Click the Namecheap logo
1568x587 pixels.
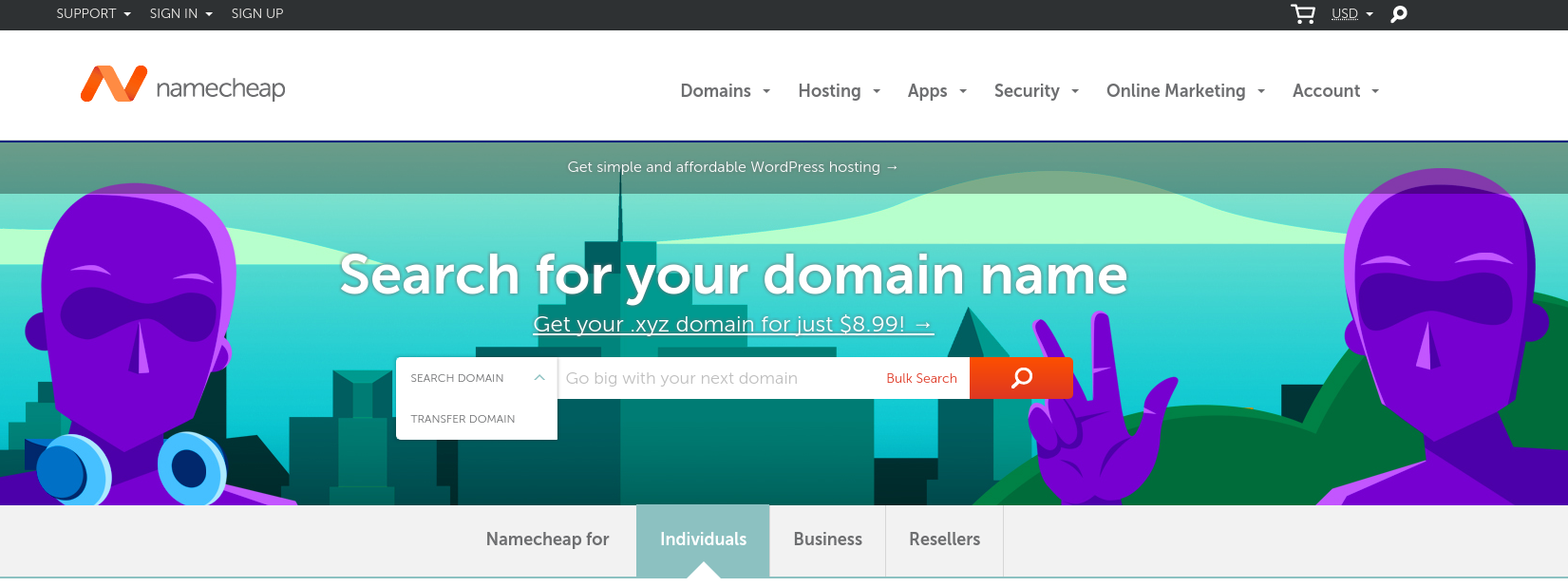tap(182, 85)
